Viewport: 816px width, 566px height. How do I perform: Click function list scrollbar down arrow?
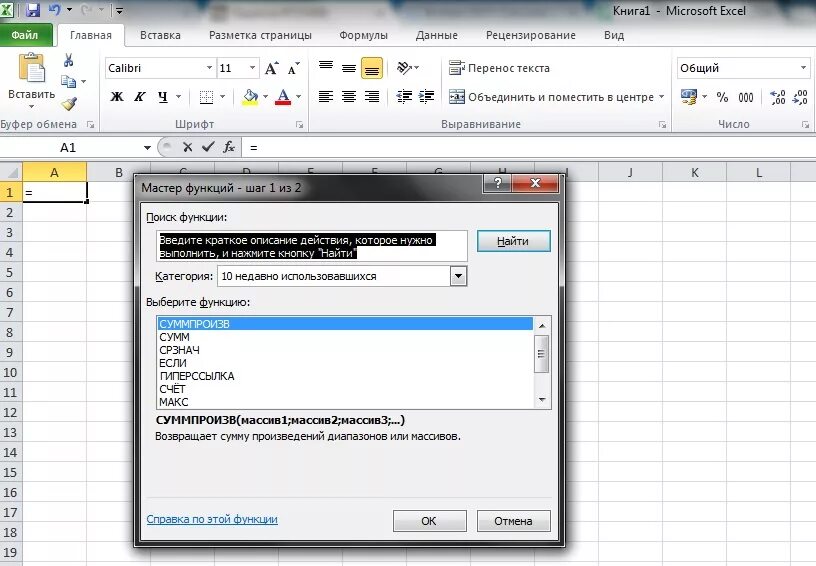[x=542, y=400]
